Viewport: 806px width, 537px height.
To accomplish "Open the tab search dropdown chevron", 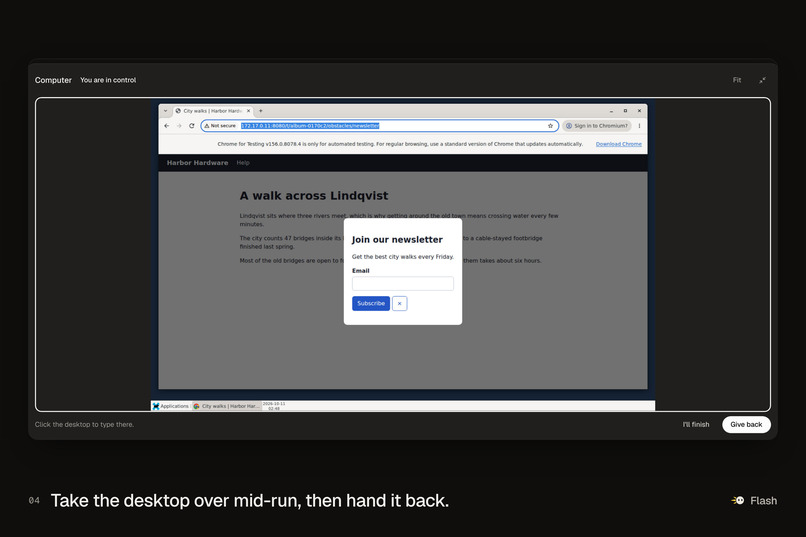I will [166, 111].
